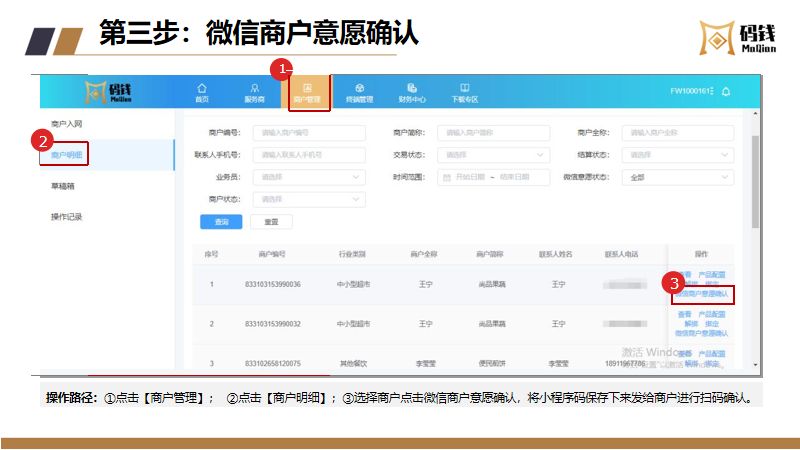Expand the 业务员 dropdown
Viewport: 800px width, 450px height.
pos(308,177)
